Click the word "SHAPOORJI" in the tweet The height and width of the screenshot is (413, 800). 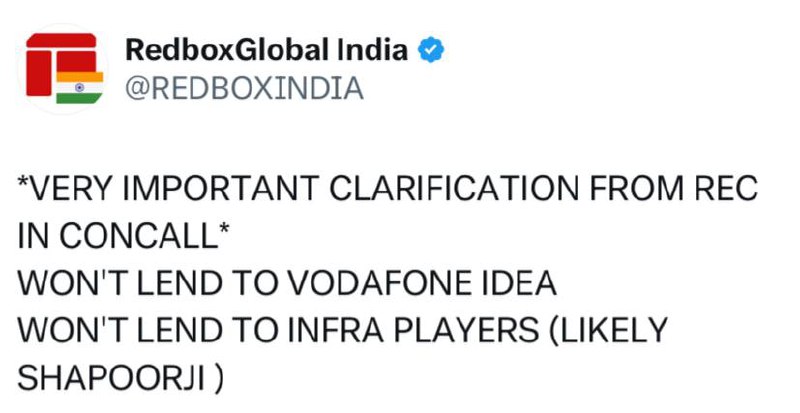coord(111,378)
